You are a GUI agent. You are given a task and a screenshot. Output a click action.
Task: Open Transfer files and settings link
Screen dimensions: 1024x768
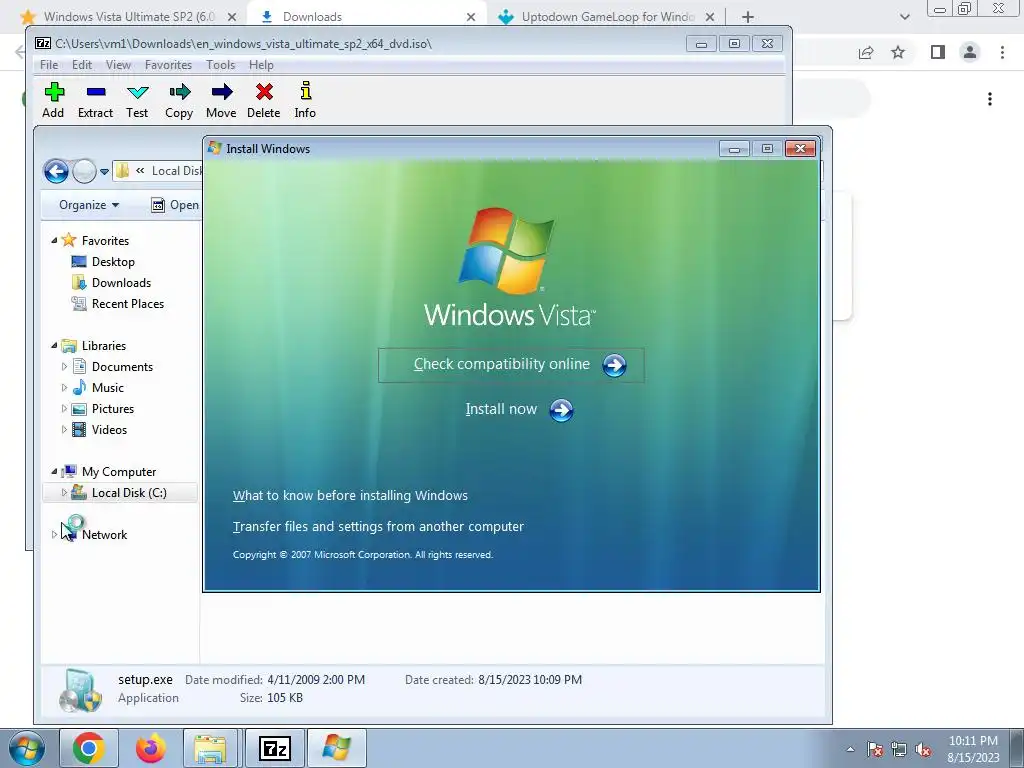pos(378,526)
